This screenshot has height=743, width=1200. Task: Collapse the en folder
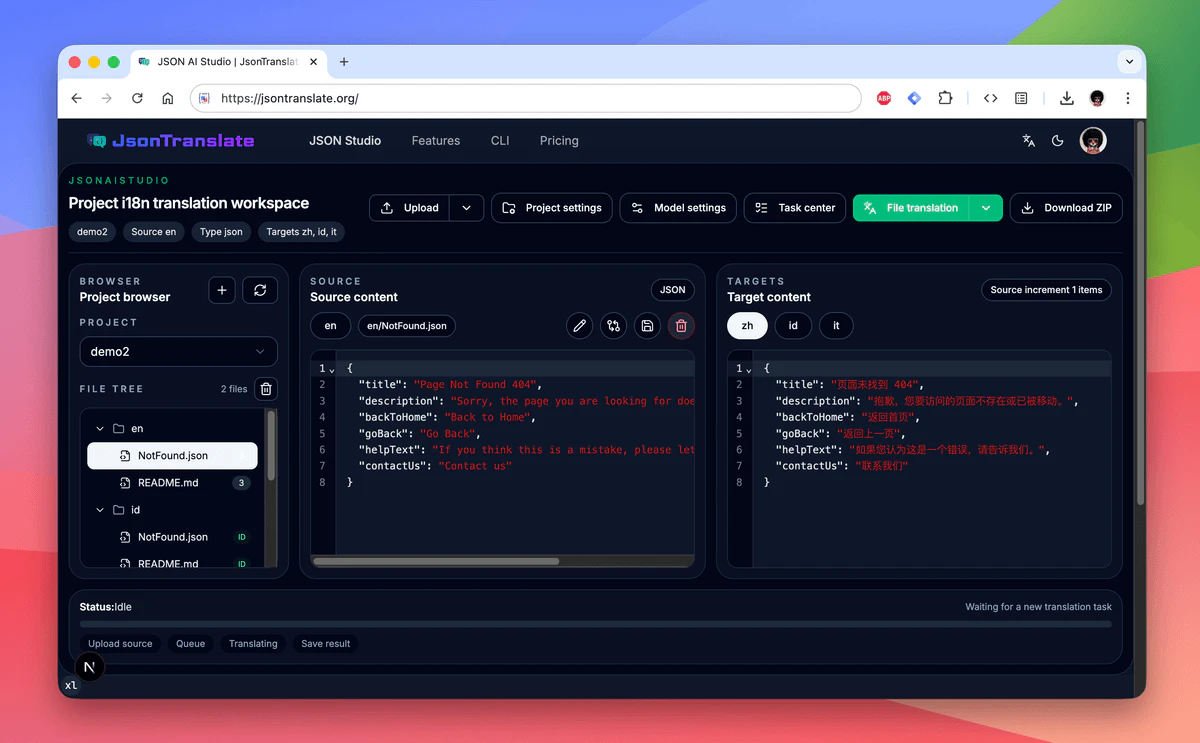click(x=100, y=428)
